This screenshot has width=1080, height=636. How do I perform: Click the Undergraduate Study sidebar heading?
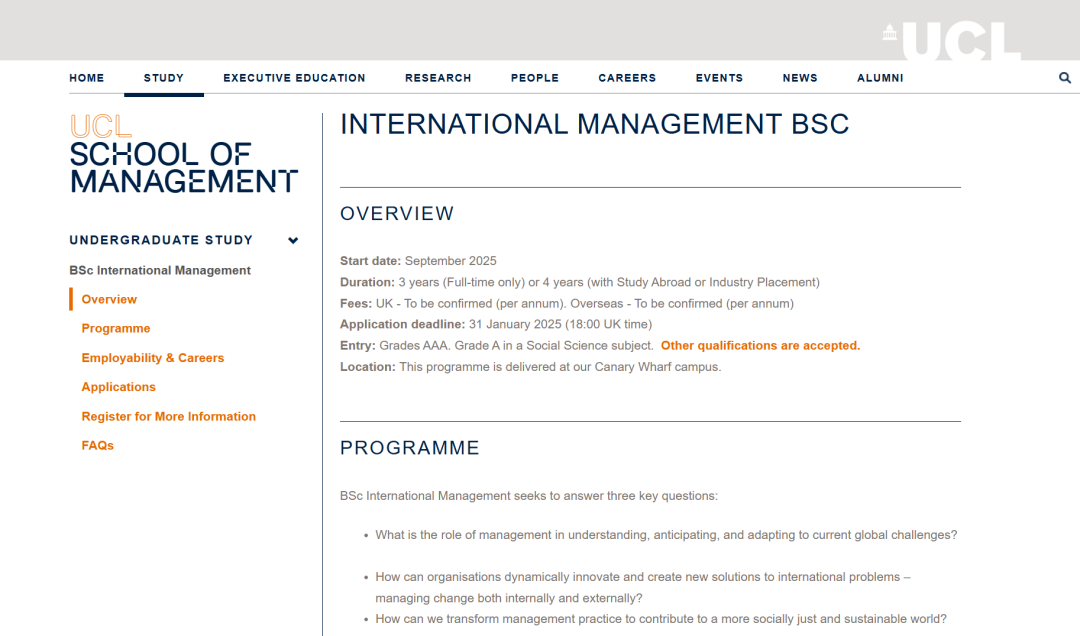click(x=161, y=240)
